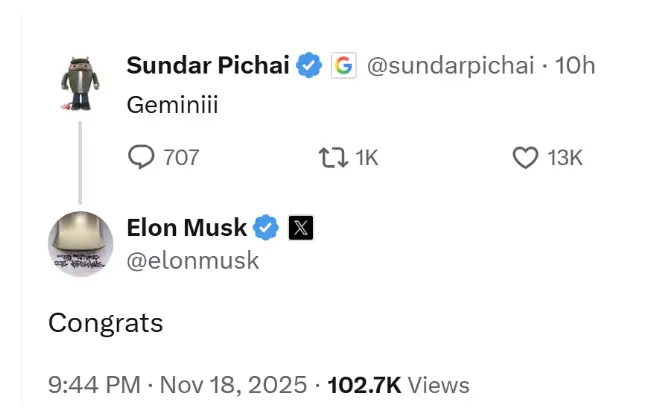The image size is (664, 409).
Task: Click the Google affiliation badge
Action: coord(343,66)
